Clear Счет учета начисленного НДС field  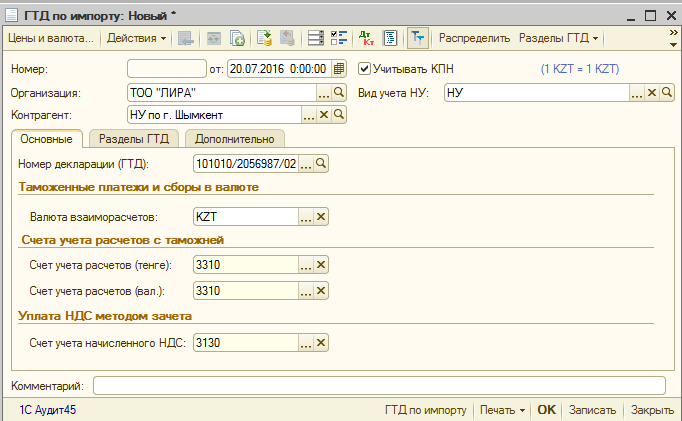point(321,343)
